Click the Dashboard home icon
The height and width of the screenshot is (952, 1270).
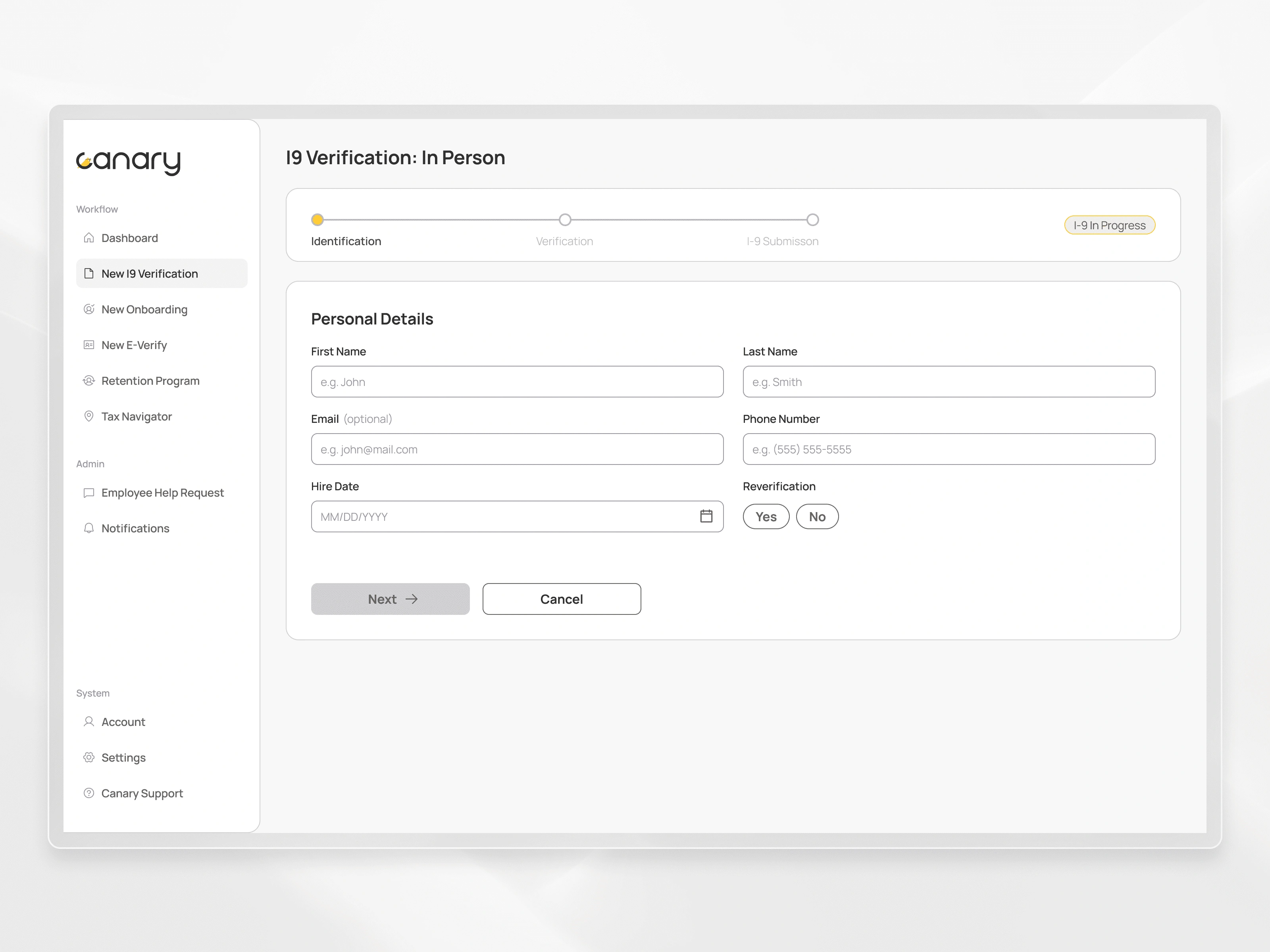[89, 238]
